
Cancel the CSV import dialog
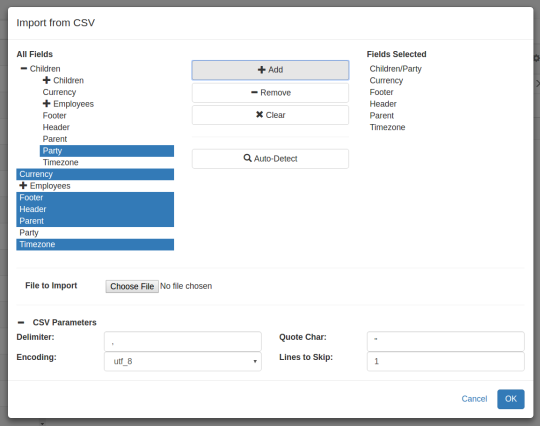click(474, 399)
